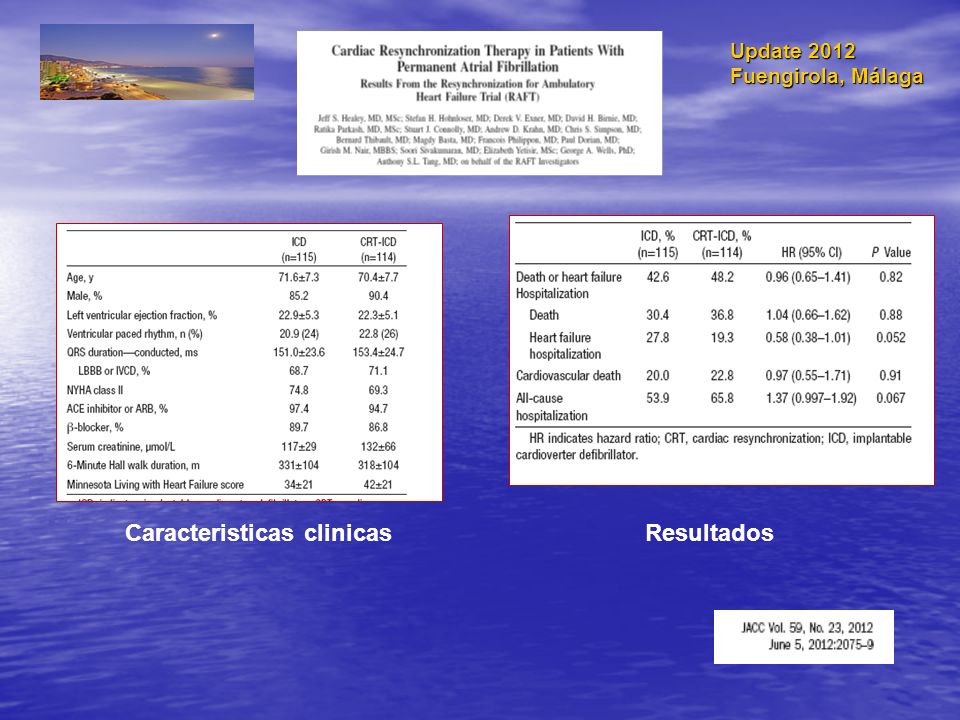Select the '36.8' CRT-ICD death percentage
Screen dimensions: 960x720
click(722, 315)
